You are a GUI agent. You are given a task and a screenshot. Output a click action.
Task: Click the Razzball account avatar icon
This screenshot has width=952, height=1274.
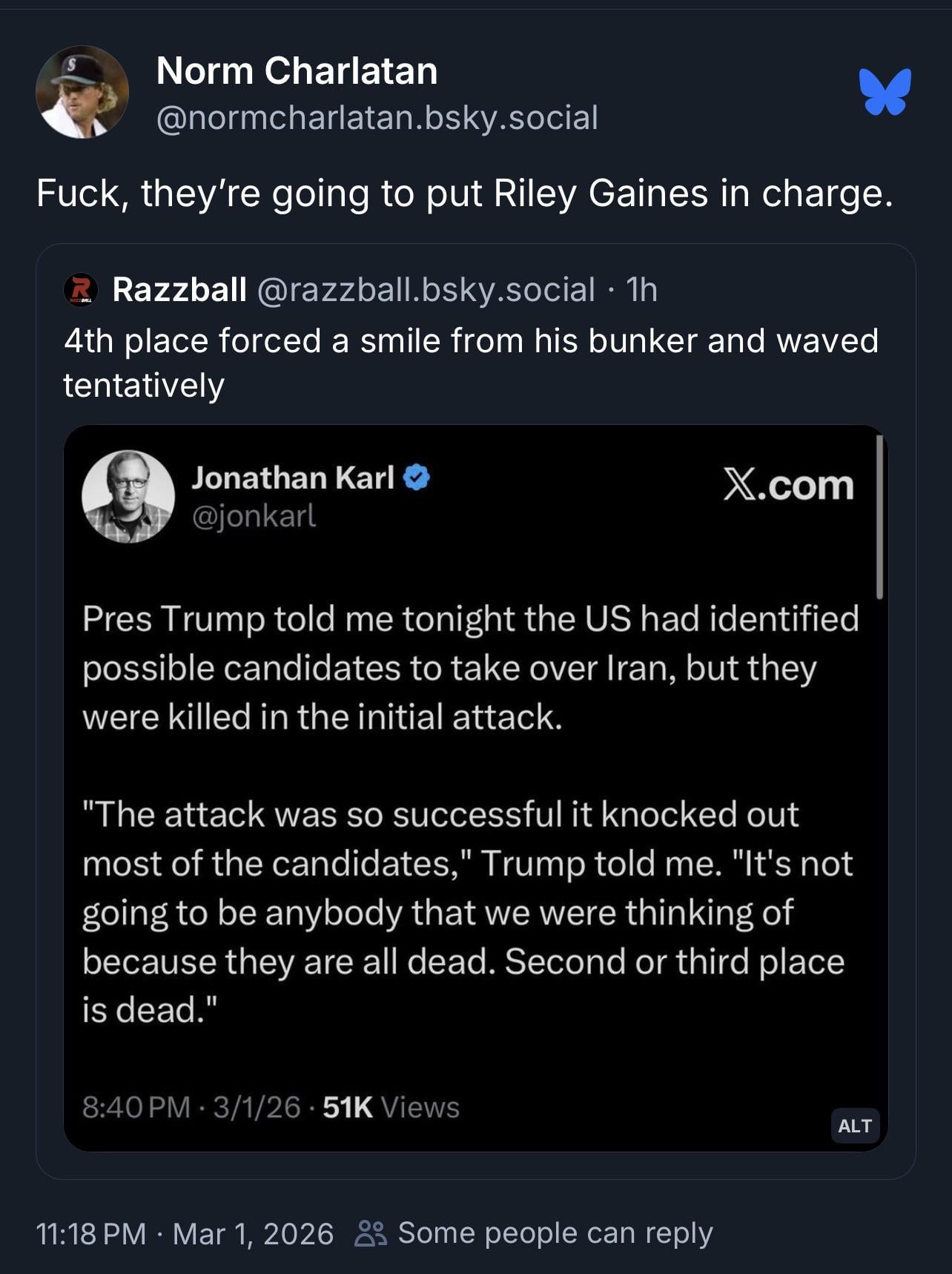pyautogui.click(x=81, y=289)
